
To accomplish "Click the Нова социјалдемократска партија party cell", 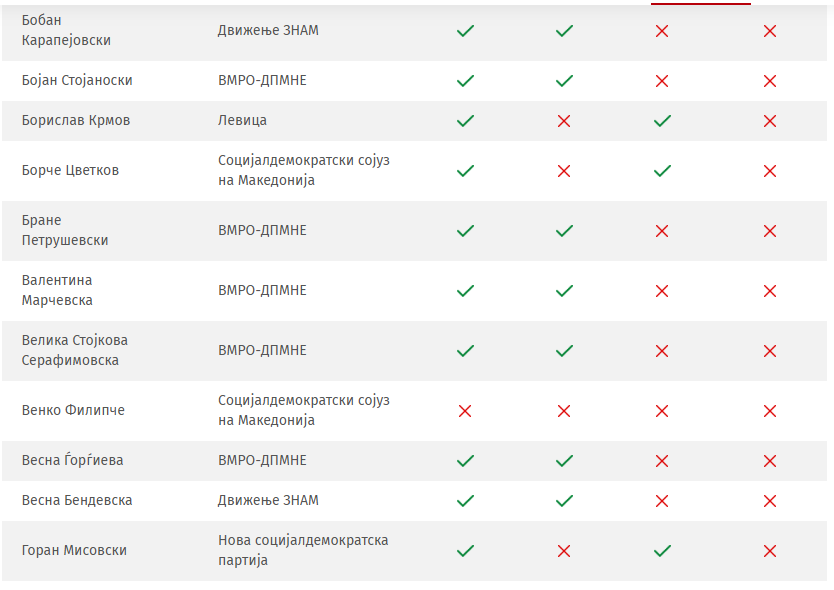I will pyautogui.click(x=303, y=551).
